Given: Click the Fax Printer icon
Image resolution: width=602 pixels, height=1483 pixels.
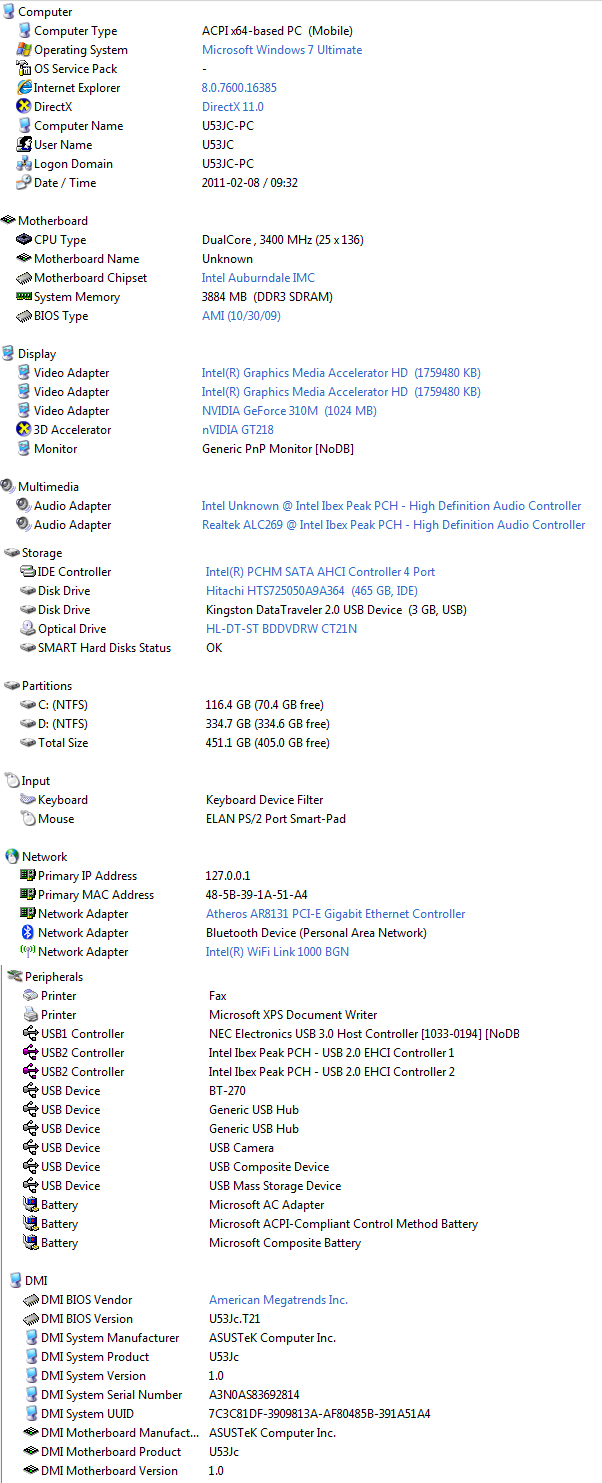Looking at the screenshot, I should click(x=31, y=996).
